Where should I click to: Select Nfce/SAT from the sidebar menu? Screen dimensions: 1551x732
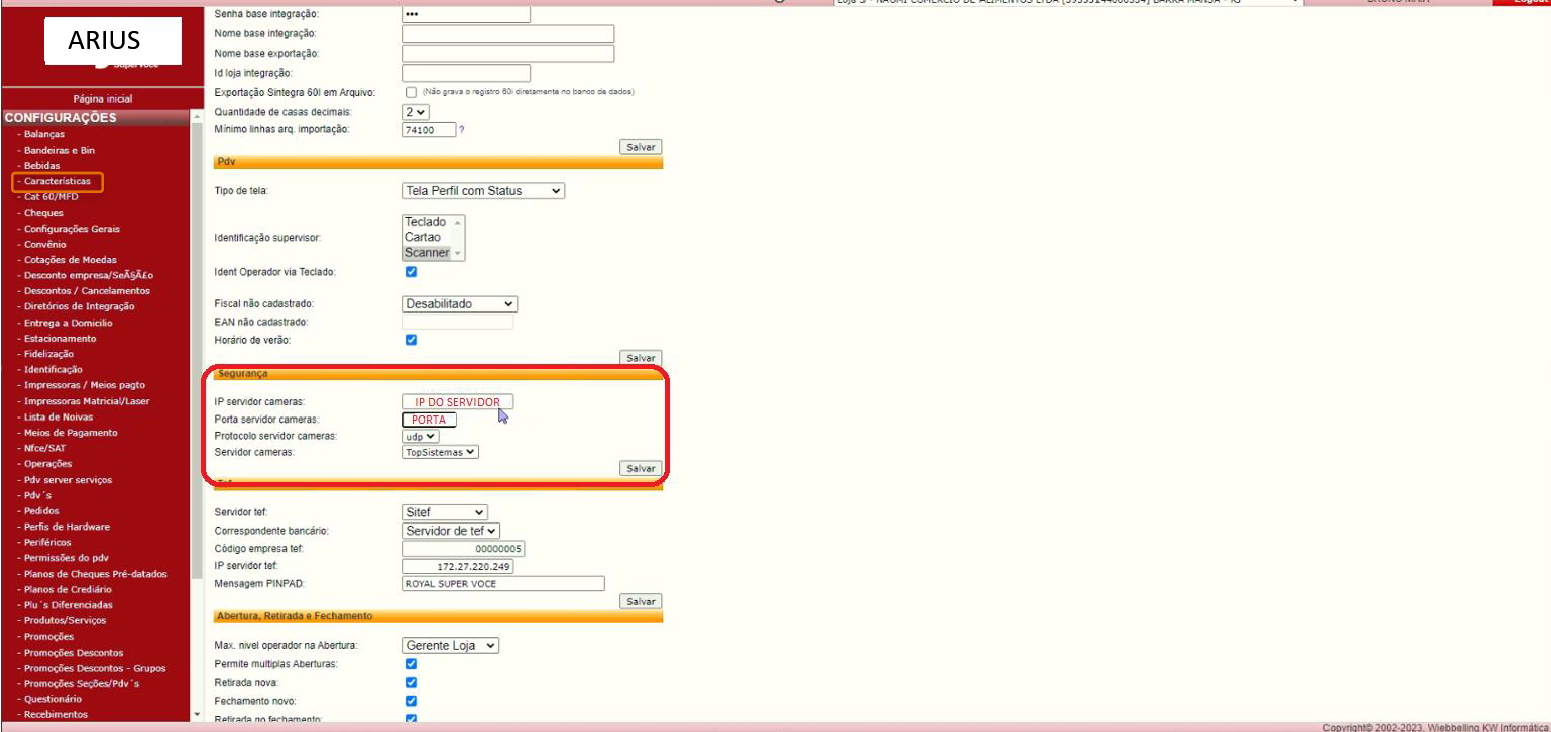(45, 448)
